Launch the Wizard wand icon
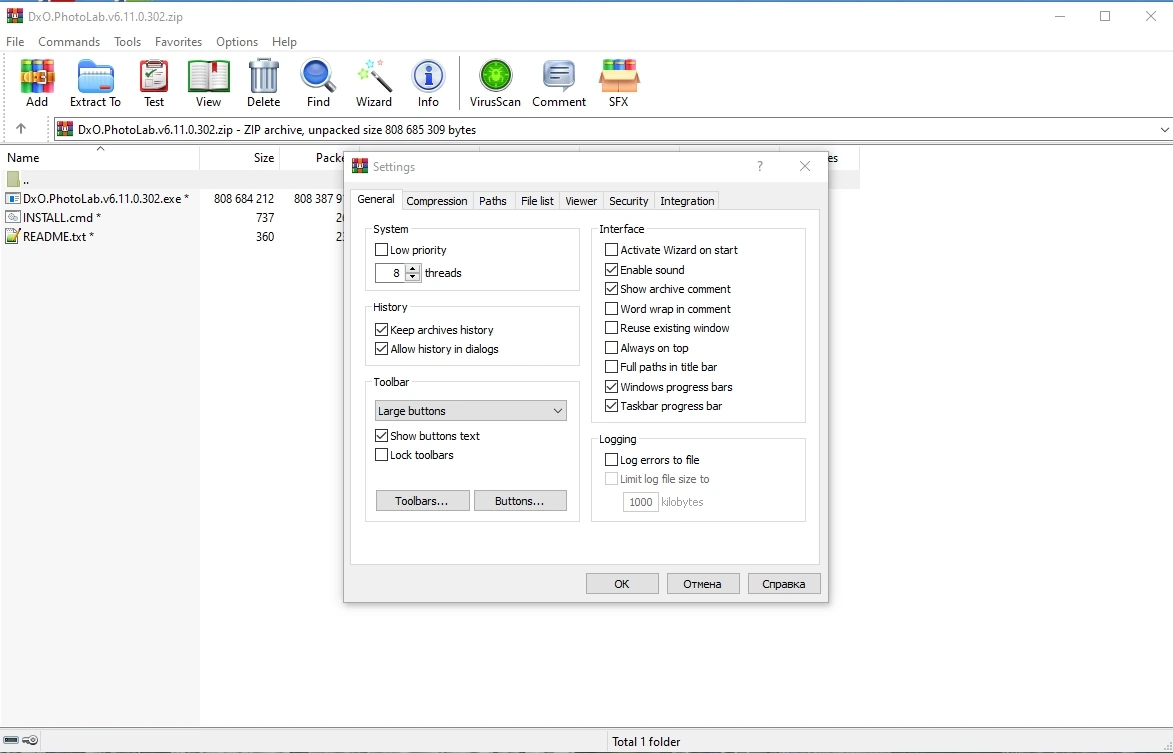This screenshot has width=1173, height=753. (373, 76)
